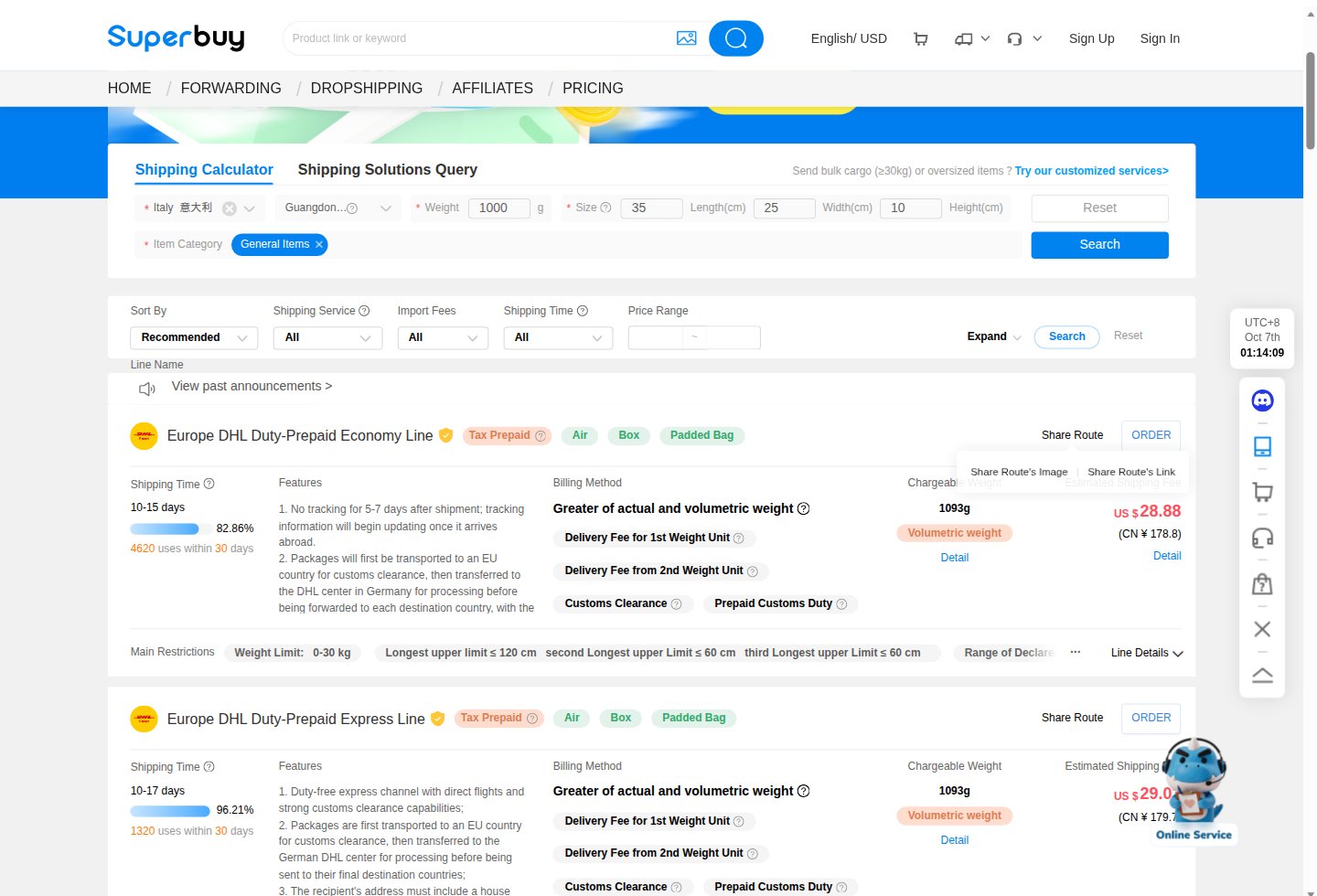Open the PRICING navigation item
The image size is (1317, 896).
pos(593,88)
